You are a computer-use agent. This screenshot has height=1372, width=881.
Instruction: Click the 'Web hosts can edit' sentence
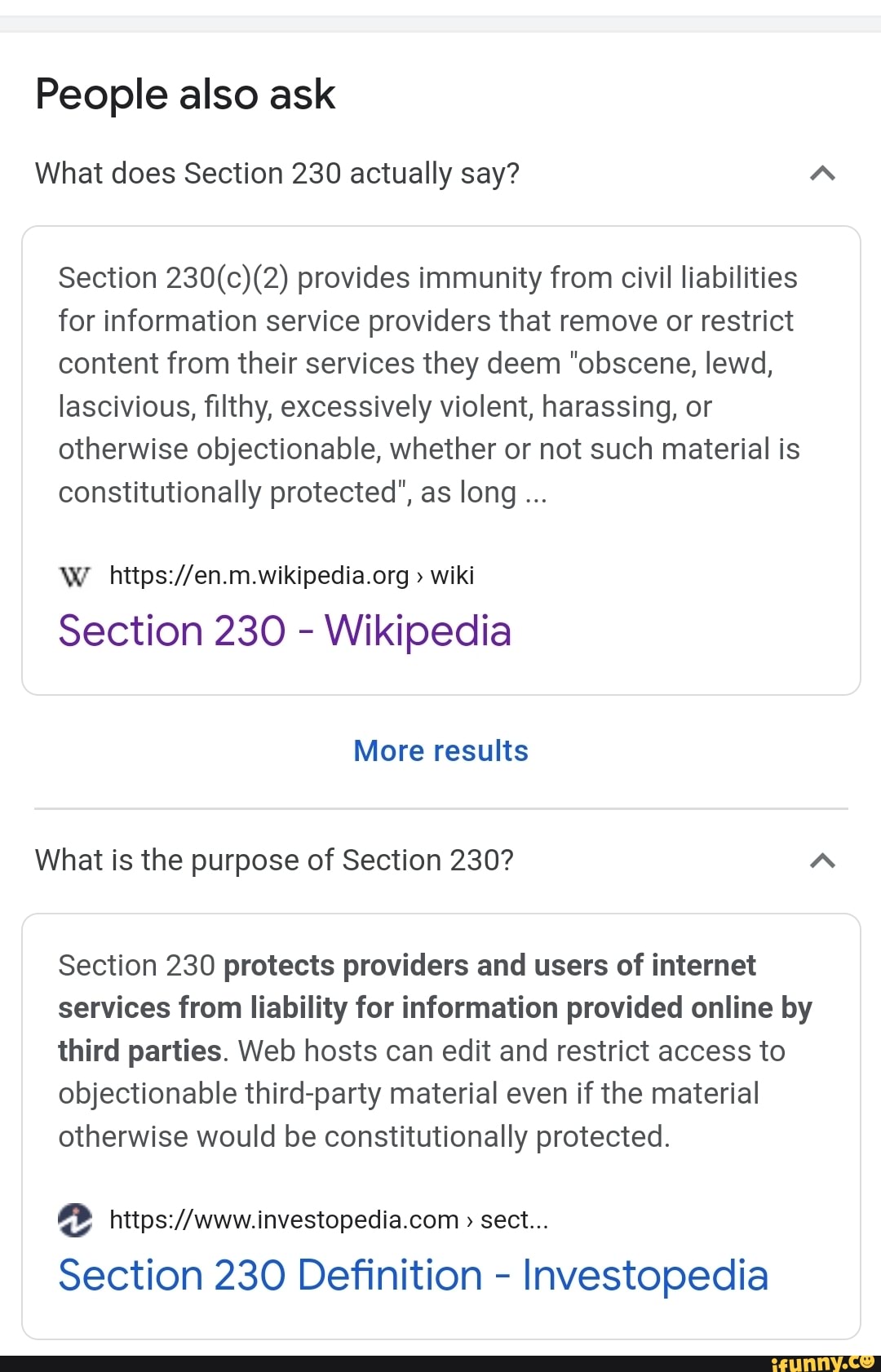pos(511,1051)
